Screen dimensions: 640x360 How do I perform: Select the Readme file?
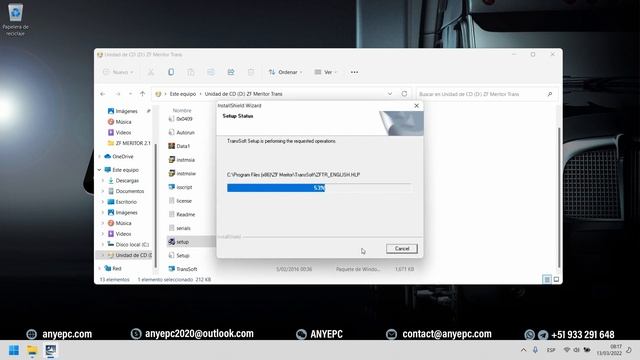click(x=185, y=214)
